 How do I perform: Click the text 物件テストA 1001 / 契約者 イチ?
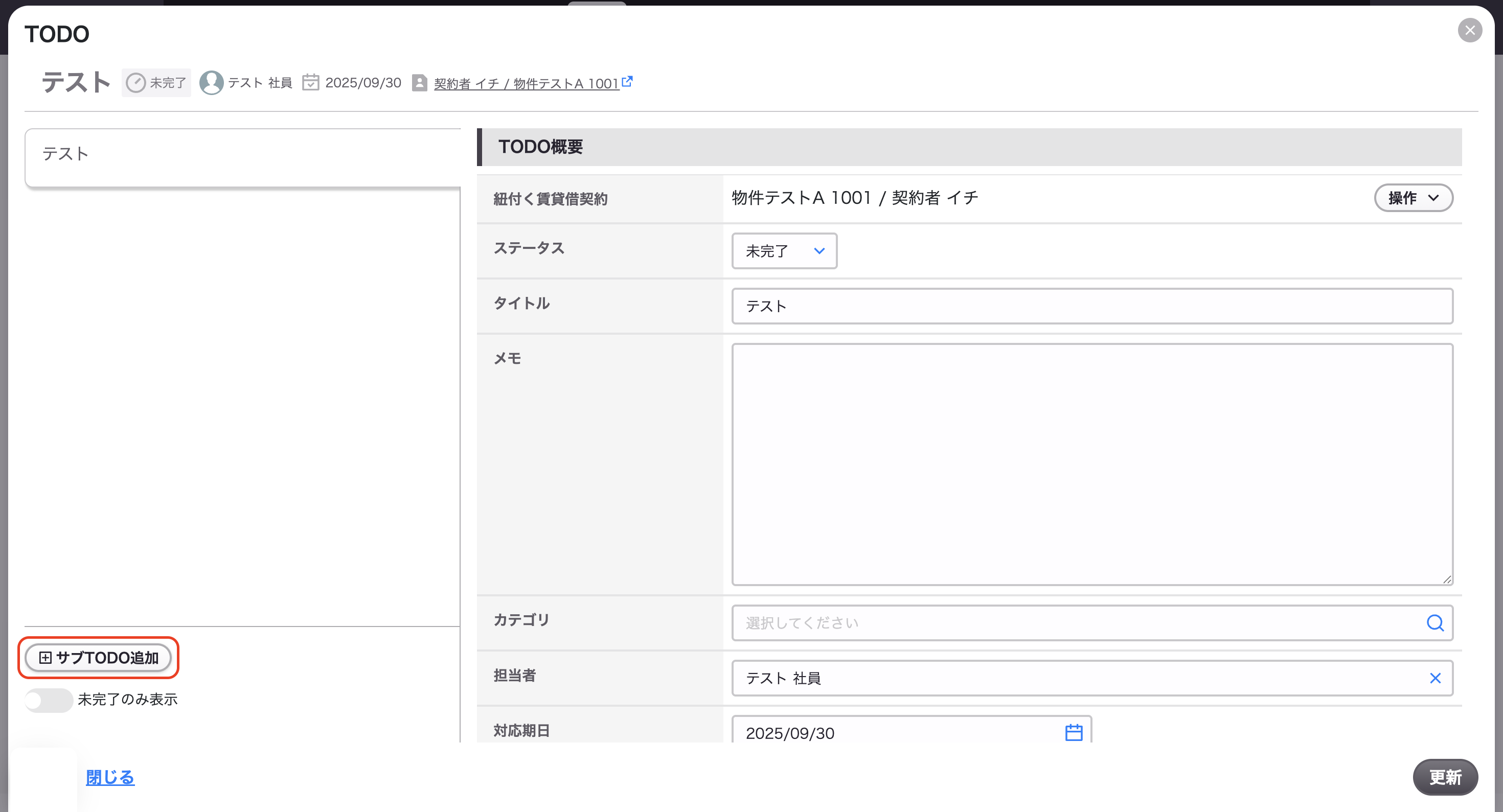(x=855, y=198)
